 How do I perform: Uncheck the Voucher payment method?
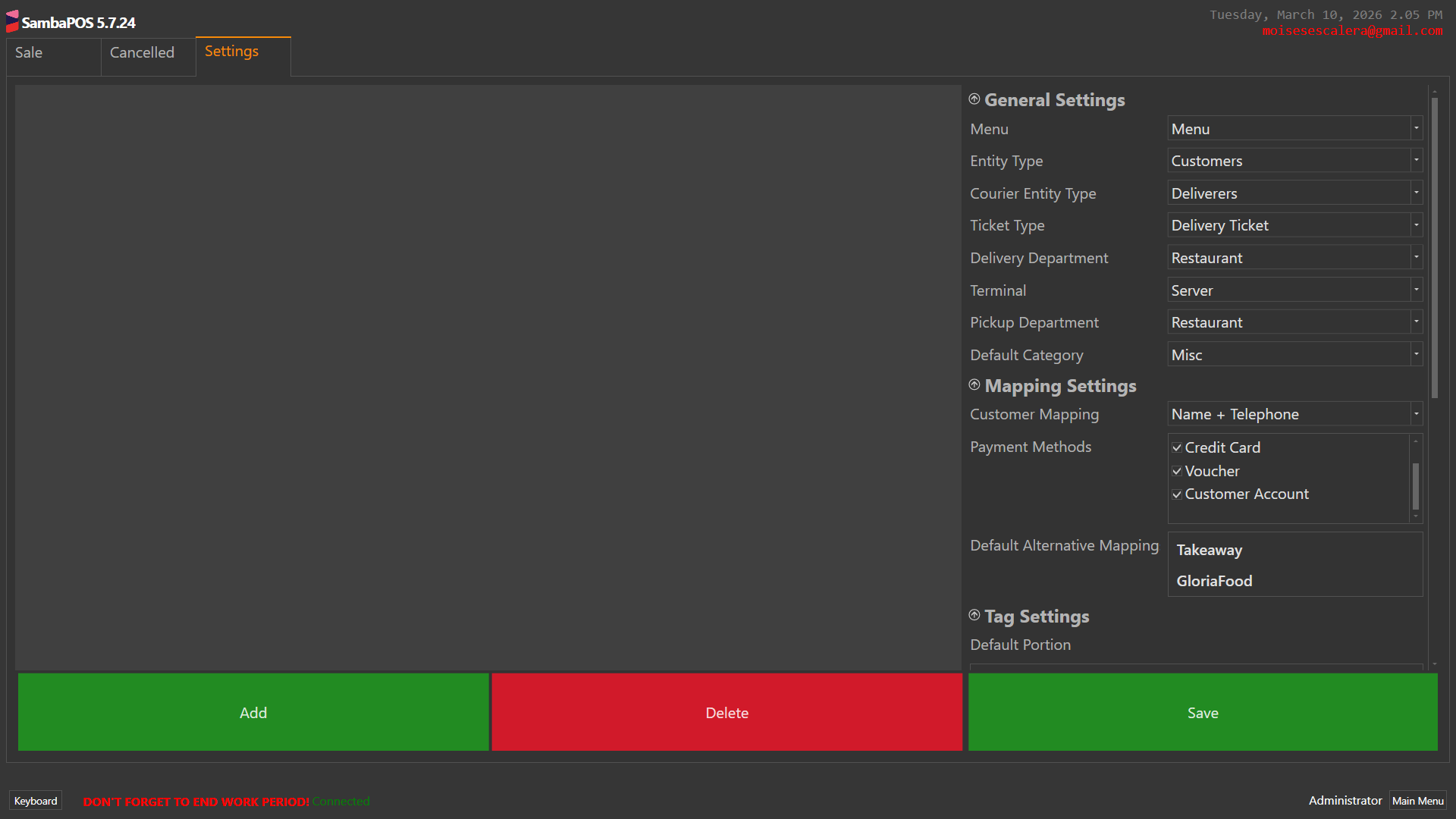[1177, 472]
